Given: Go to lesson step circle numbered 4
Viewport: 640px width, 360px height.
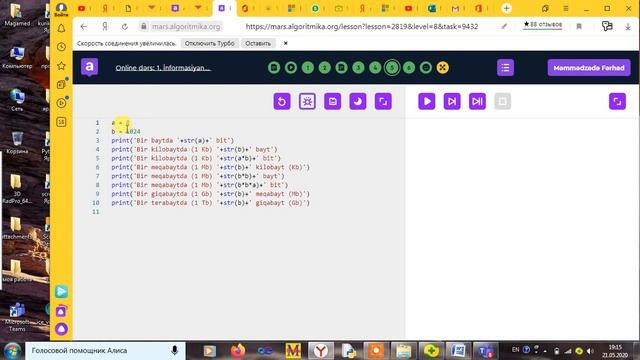Looking at the screenshot, I should (375, 68).
